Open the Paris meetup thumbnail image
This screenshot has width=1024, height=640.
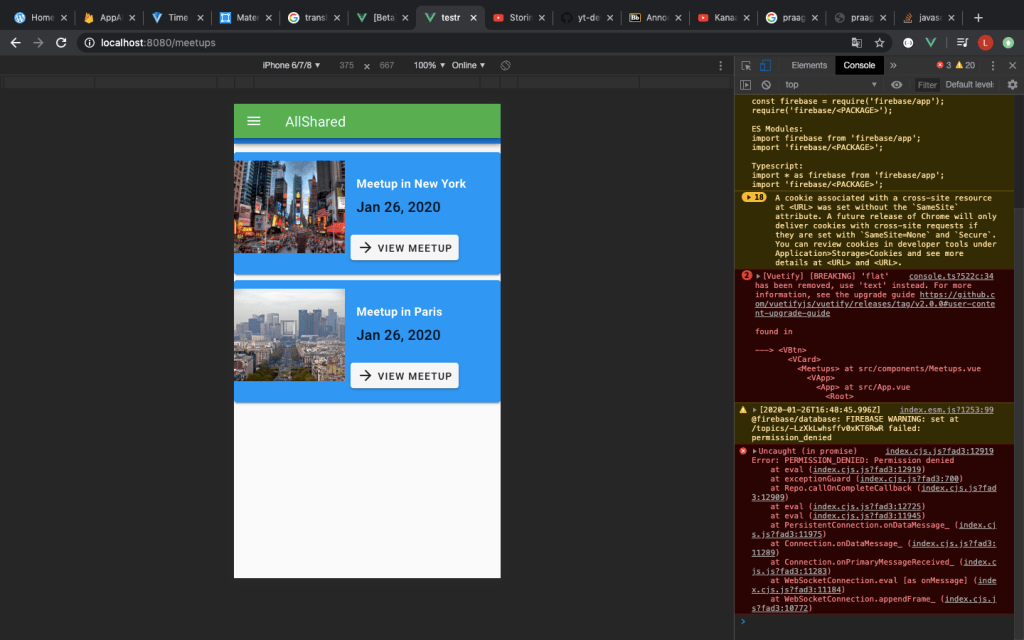pos(290,335)
